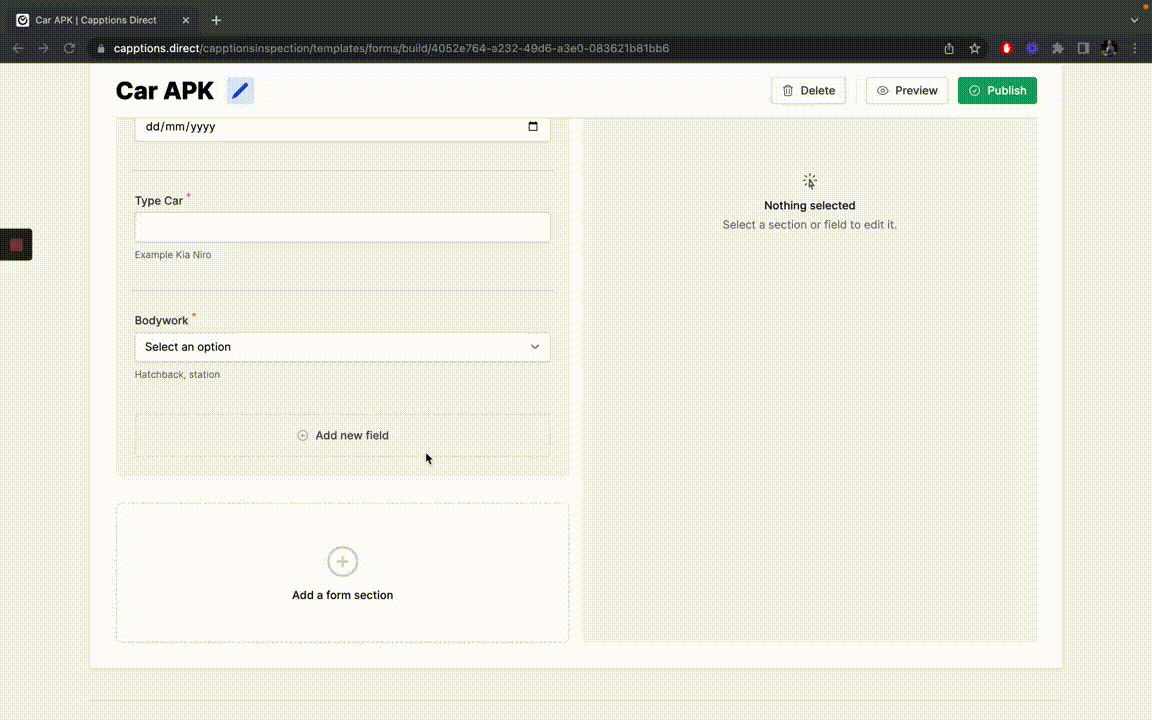Expand the tab search chevron
The width and height of the screenshot is (1152, 720).
[1134, 21]
